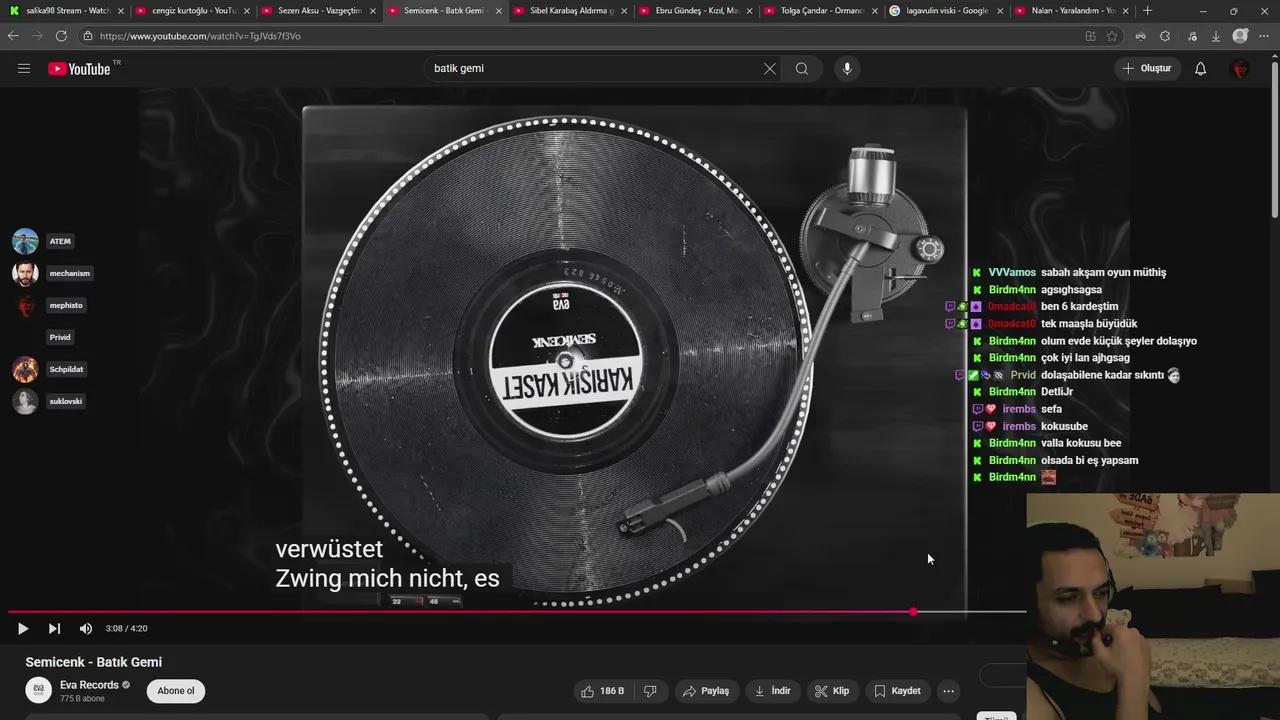The width and height of the screenshot is (1280, 720).
Task: Click chat message 'olsada bi eş yapsam'
Action: click(x=1089, y=460)
